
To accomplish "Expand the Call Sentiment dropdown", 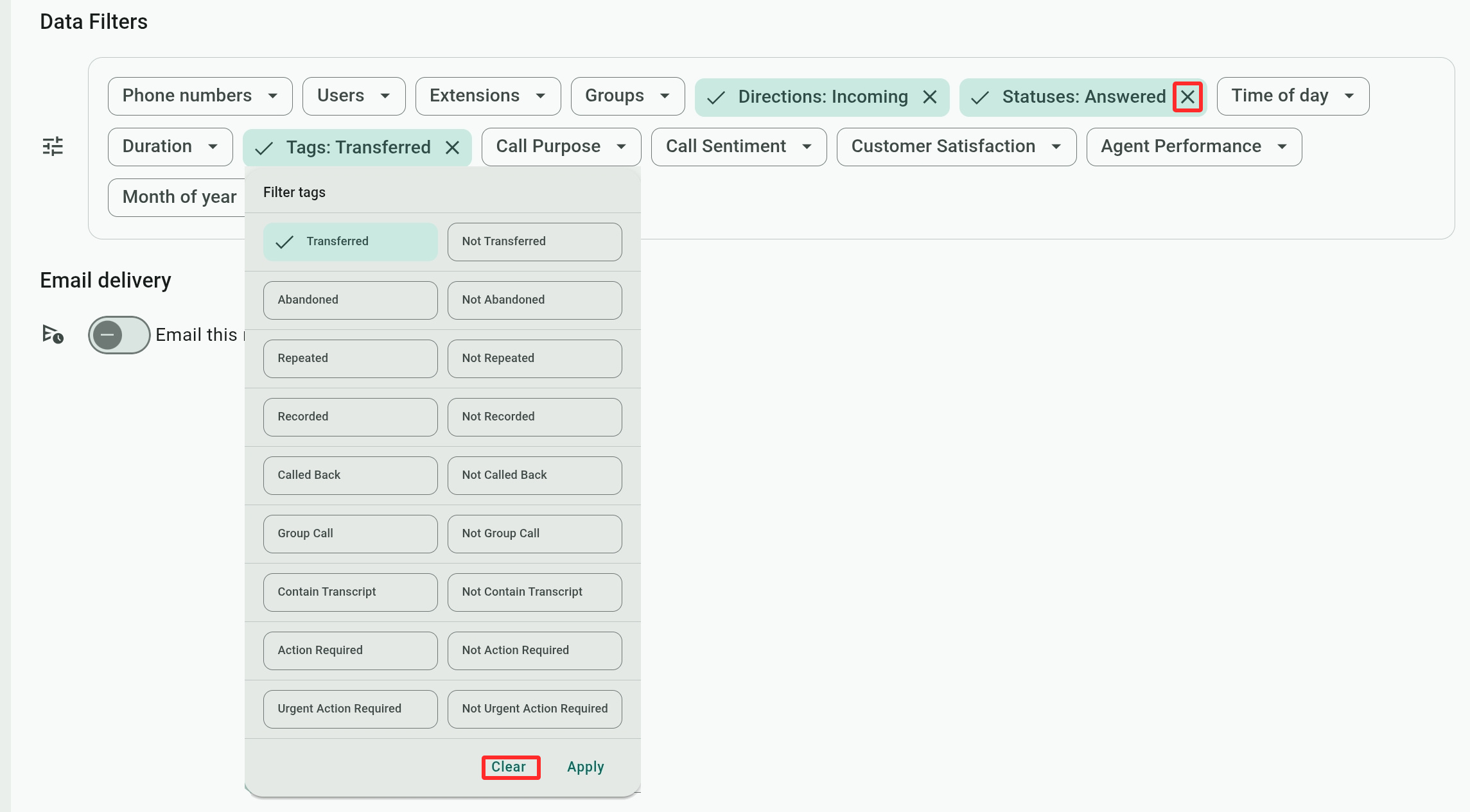I will 739,146.
